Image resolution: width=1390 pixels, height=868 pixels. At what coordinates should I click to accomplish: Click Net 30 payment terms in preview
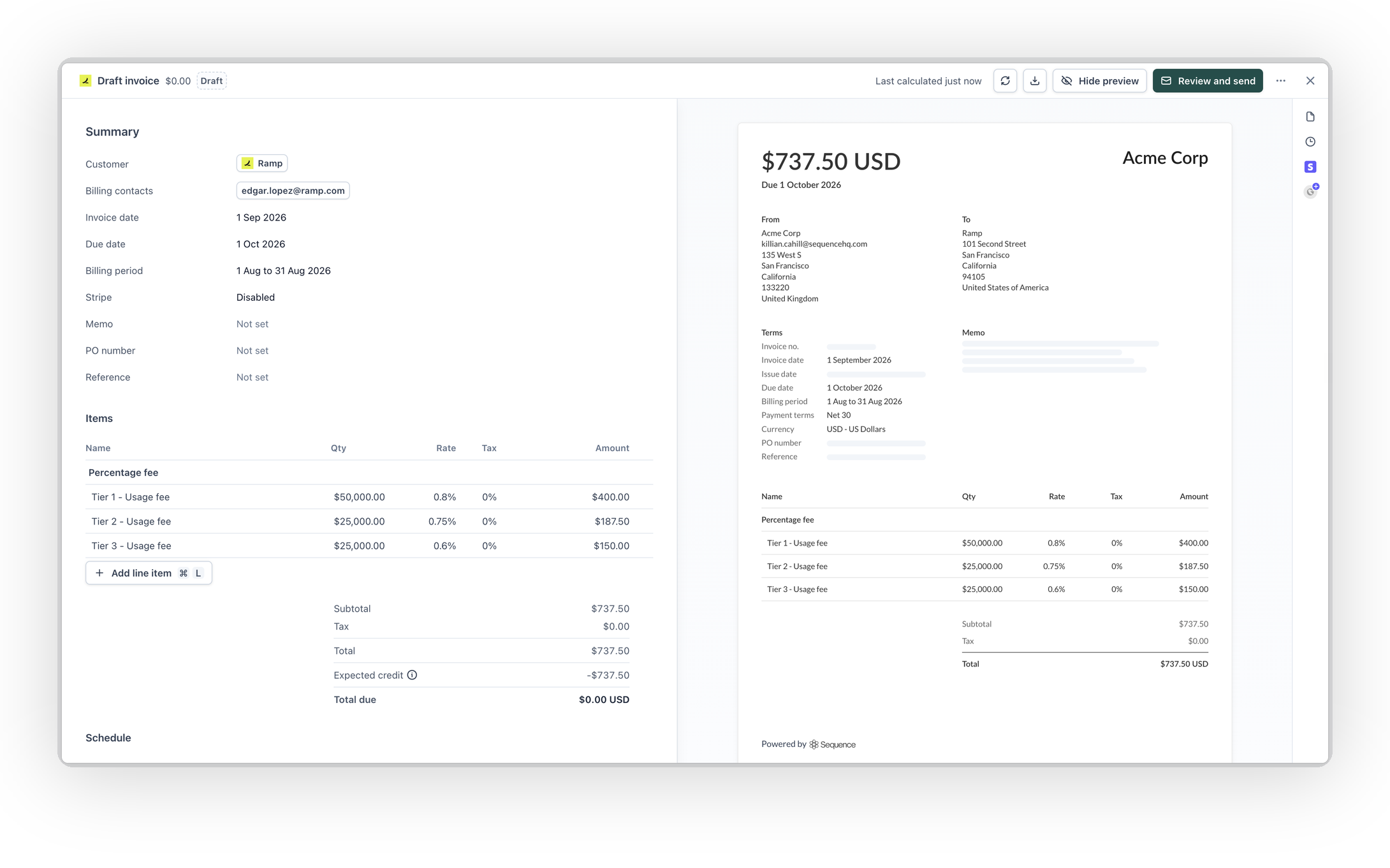coord(838,416)
